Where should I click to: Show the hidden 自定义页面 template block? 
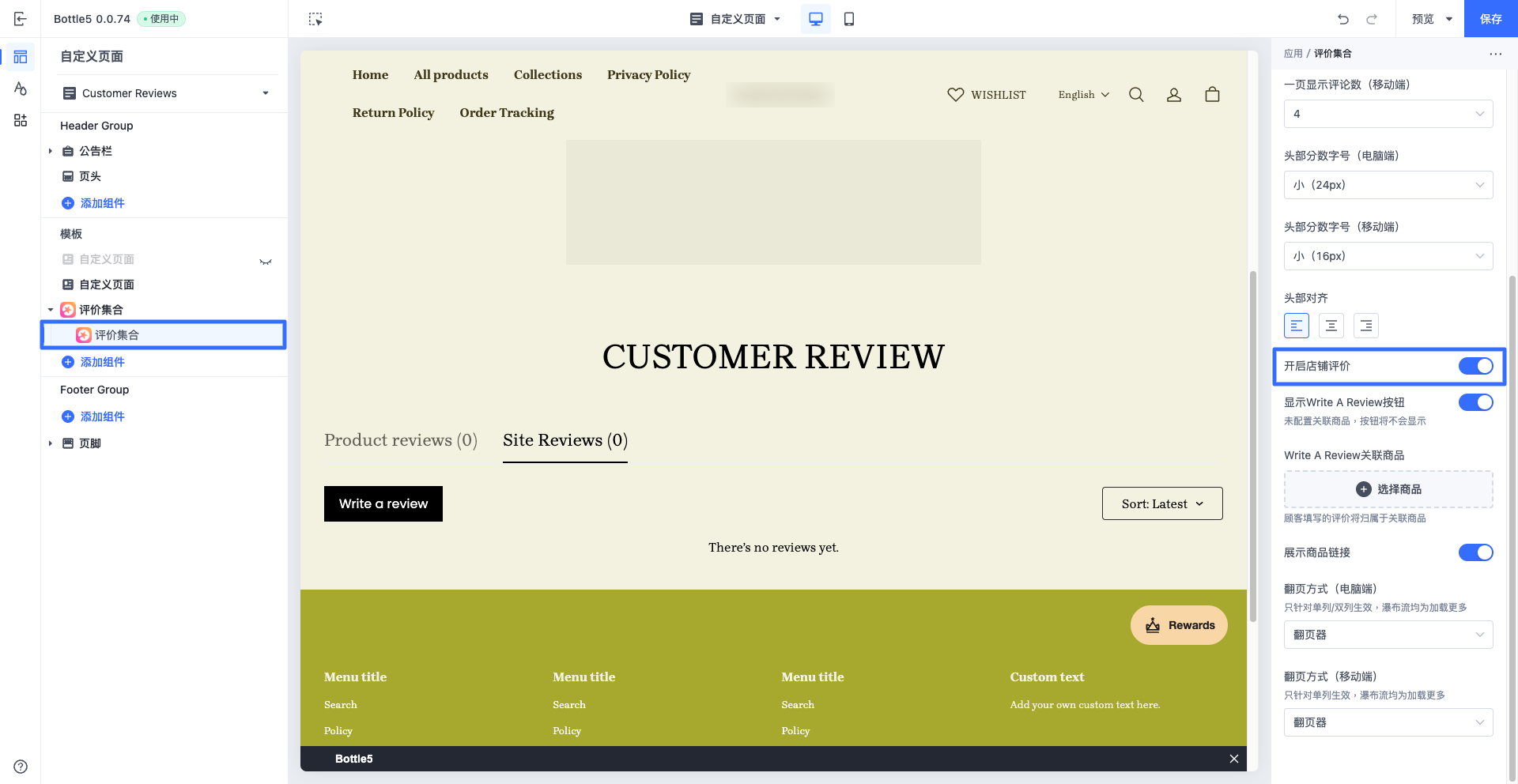[x=266, y=260]
